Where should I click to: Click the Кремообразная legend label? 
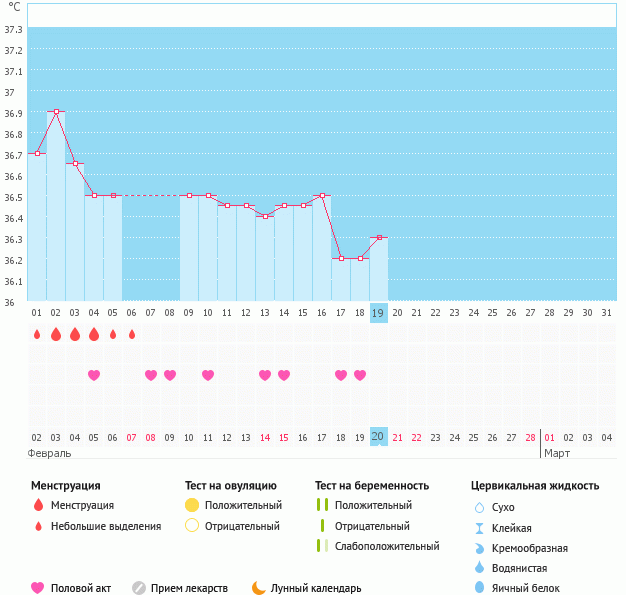(530, 548)
